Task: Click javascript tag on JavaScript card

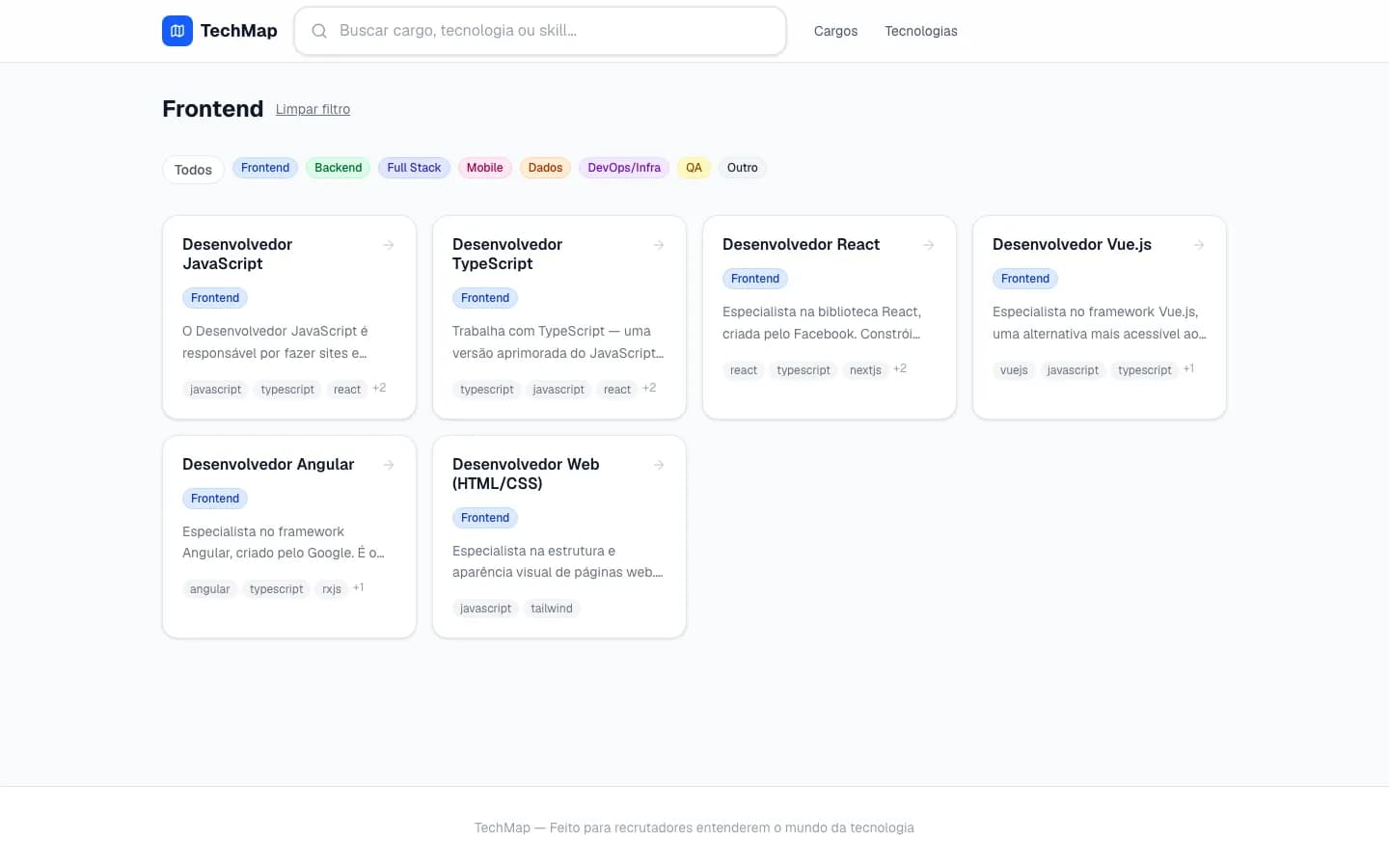Action: click(x=215, y=390)
